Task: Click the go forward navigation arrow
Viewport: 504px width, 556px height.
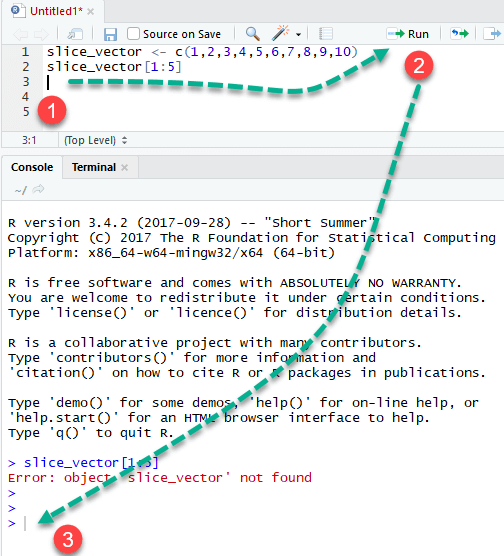Action: point(41,34)
